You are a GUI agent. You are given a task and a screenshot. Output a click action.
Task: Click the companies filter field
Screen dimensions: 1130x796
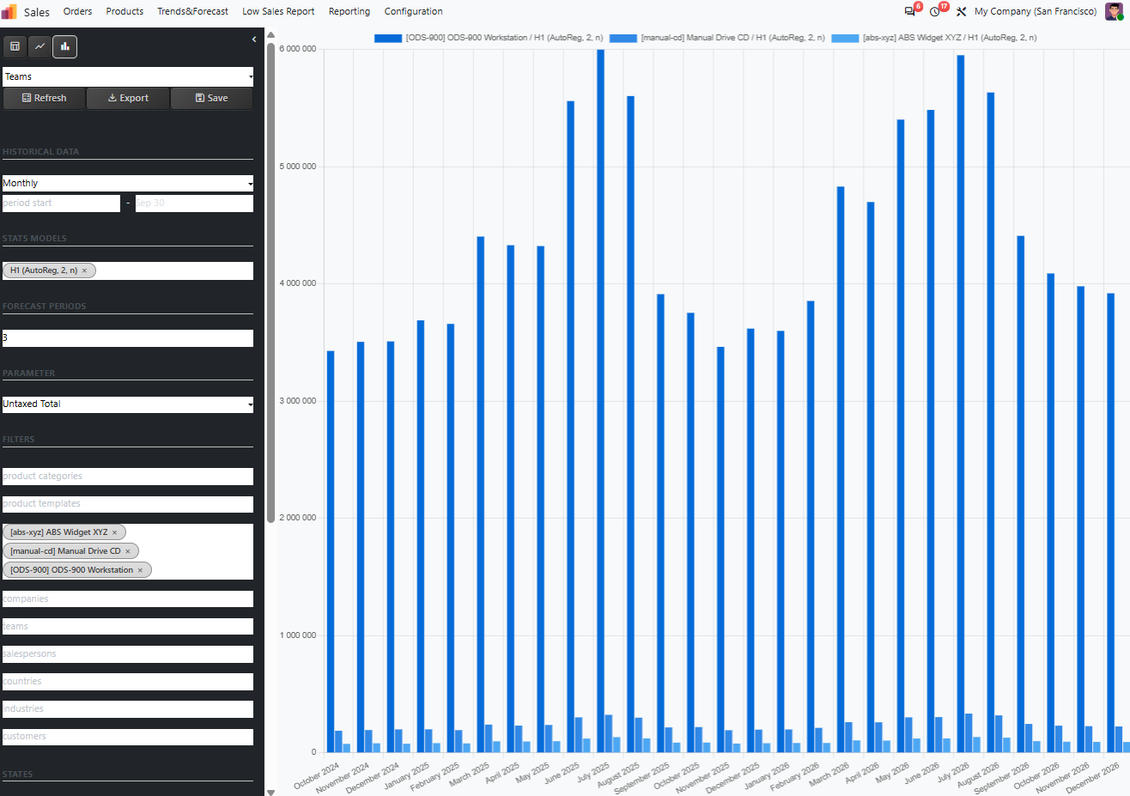coord(128,599)
